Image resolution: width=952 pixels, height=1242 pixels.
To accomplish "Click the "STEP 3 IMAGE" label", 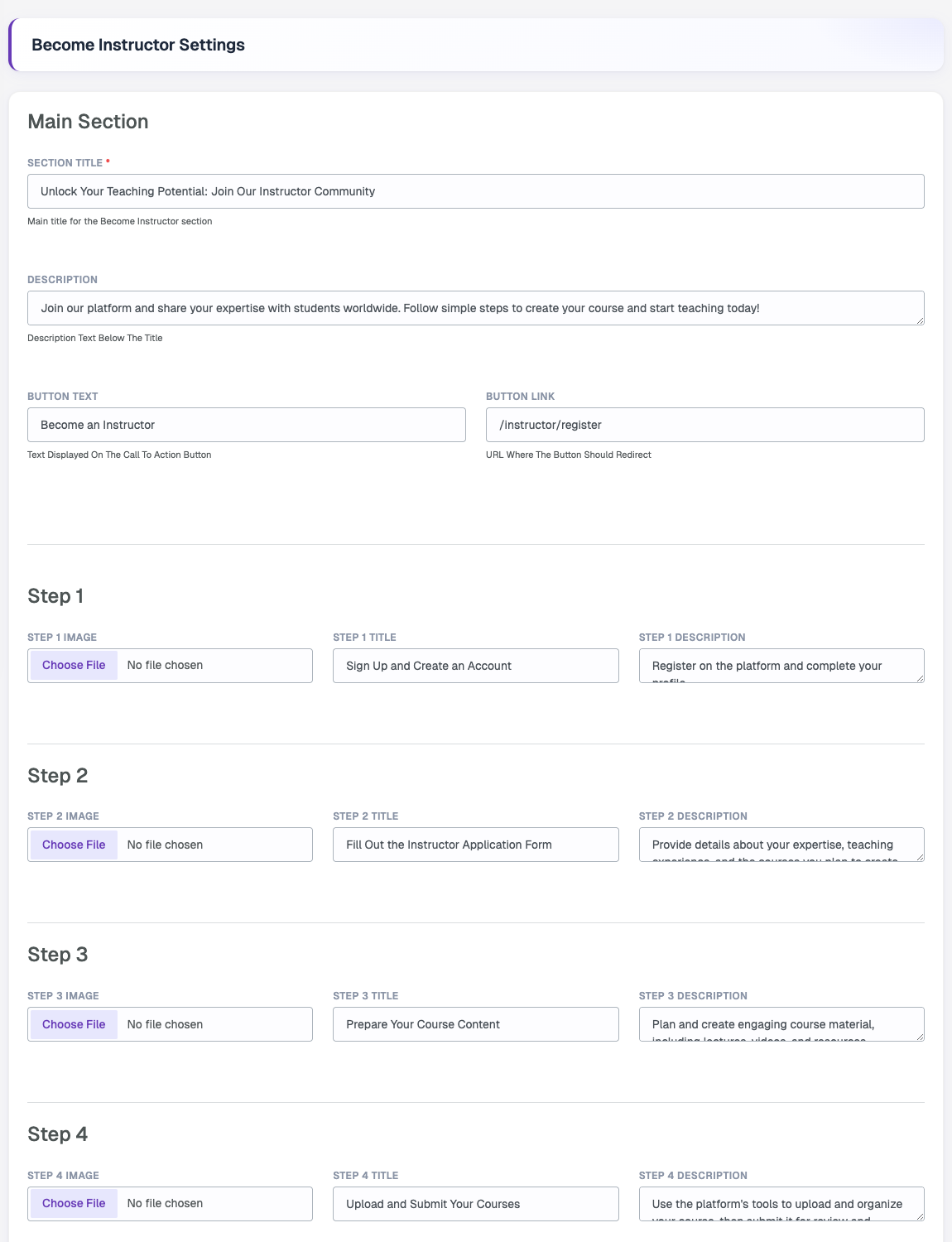I will tap(63, 996).
